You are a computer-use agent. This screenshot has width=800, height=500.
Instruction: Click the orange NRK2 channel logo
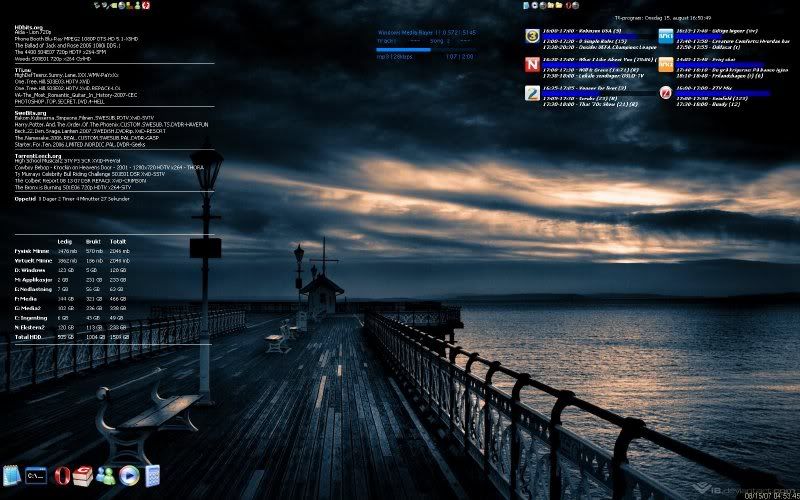pyautogui.click(x=666, y=64)
